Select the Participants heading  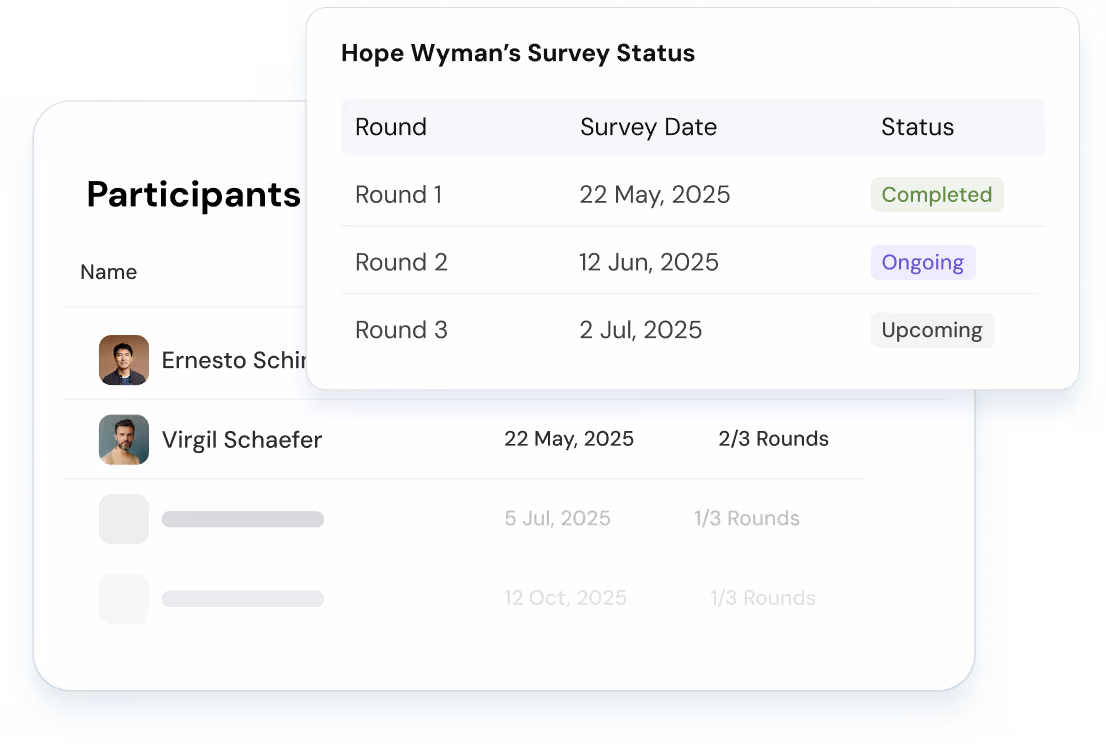coord(192,194)
